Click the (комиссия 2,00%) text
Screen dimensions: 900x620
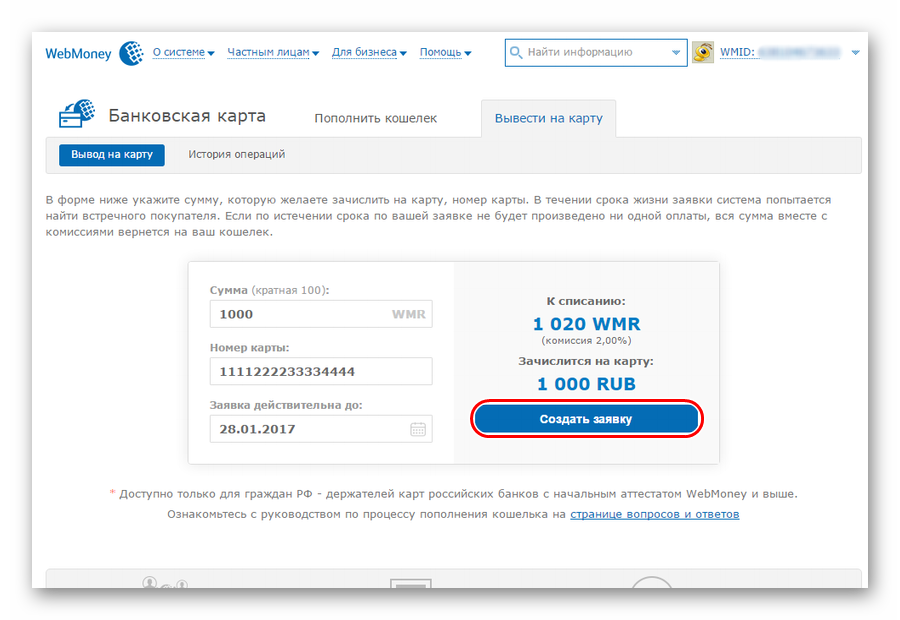tap(586, 341)
